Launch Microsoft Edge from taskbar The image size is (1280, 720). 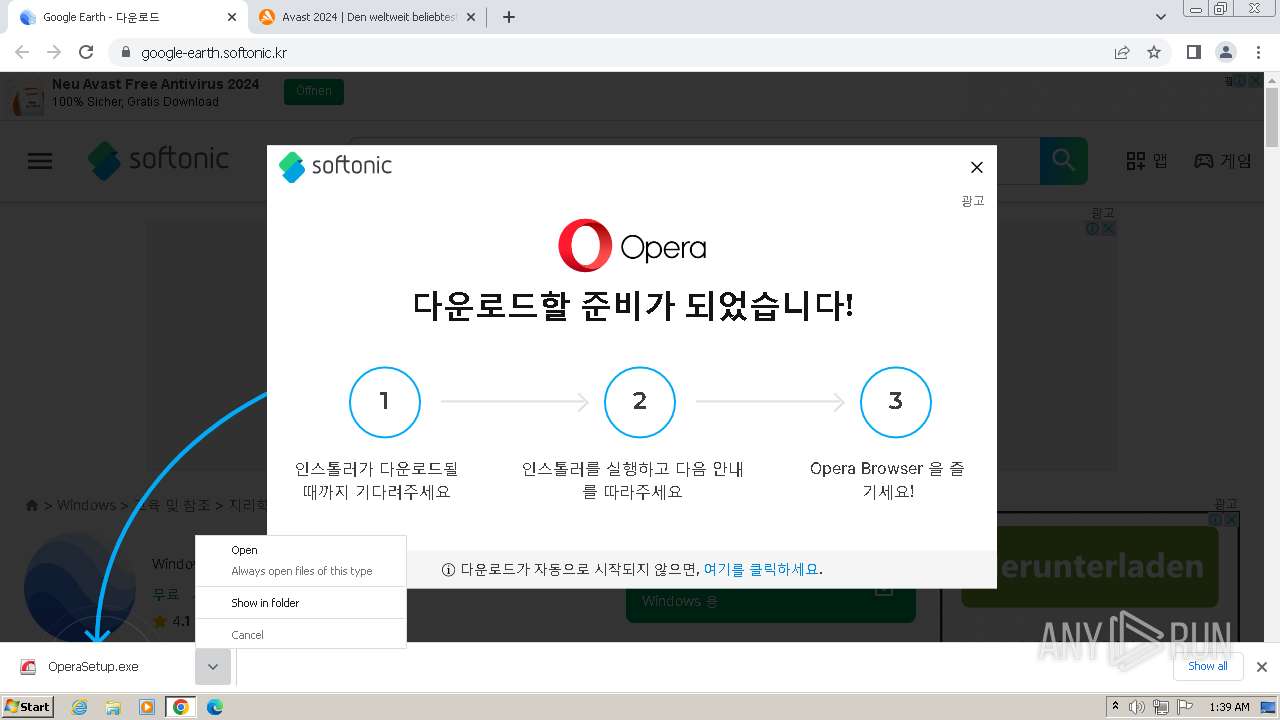point(215,707)
